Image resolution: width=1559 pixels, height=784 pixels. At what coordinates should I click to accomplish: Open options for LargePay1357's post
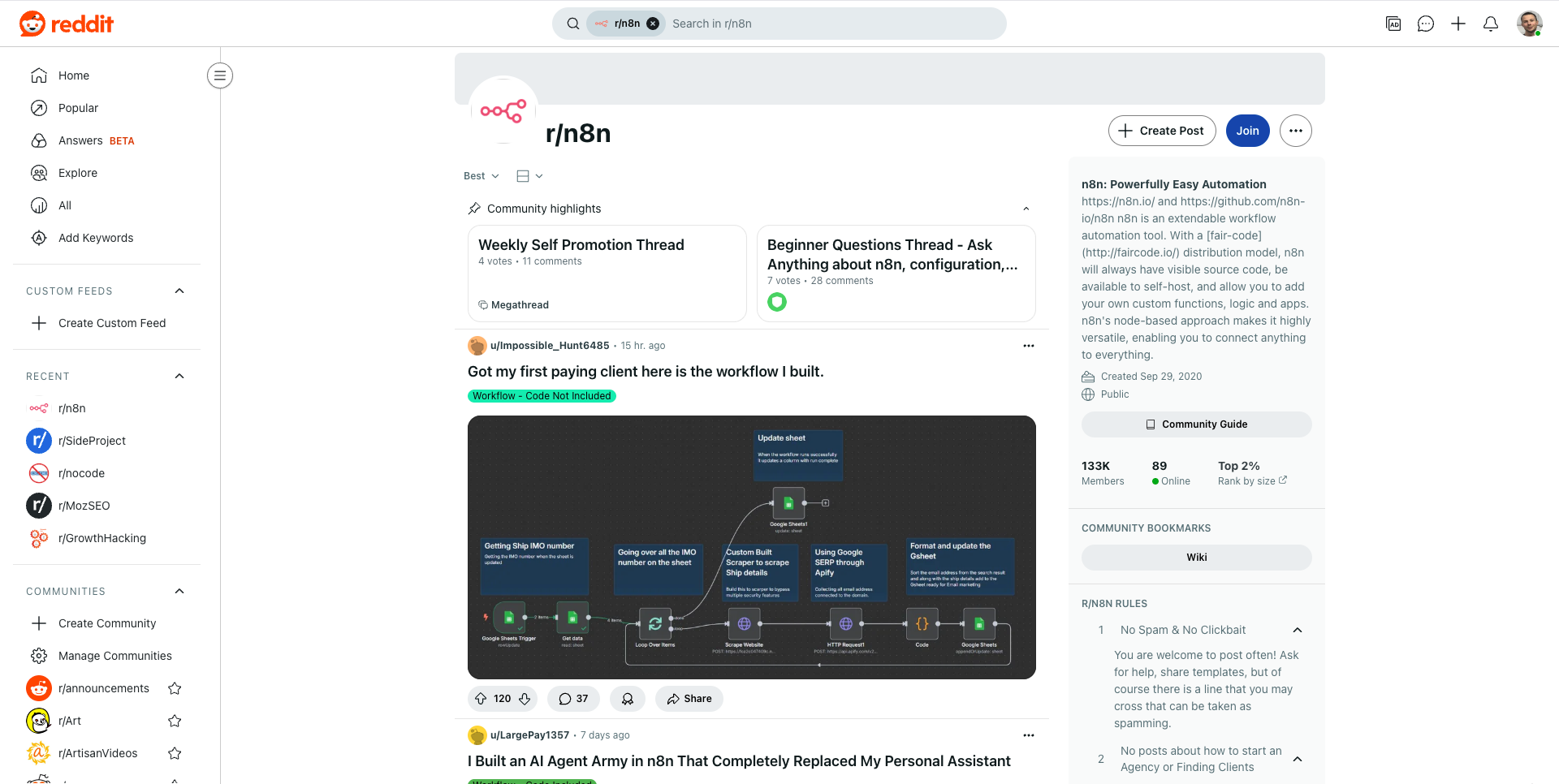pyautogui.click(x=1029, y=735)
